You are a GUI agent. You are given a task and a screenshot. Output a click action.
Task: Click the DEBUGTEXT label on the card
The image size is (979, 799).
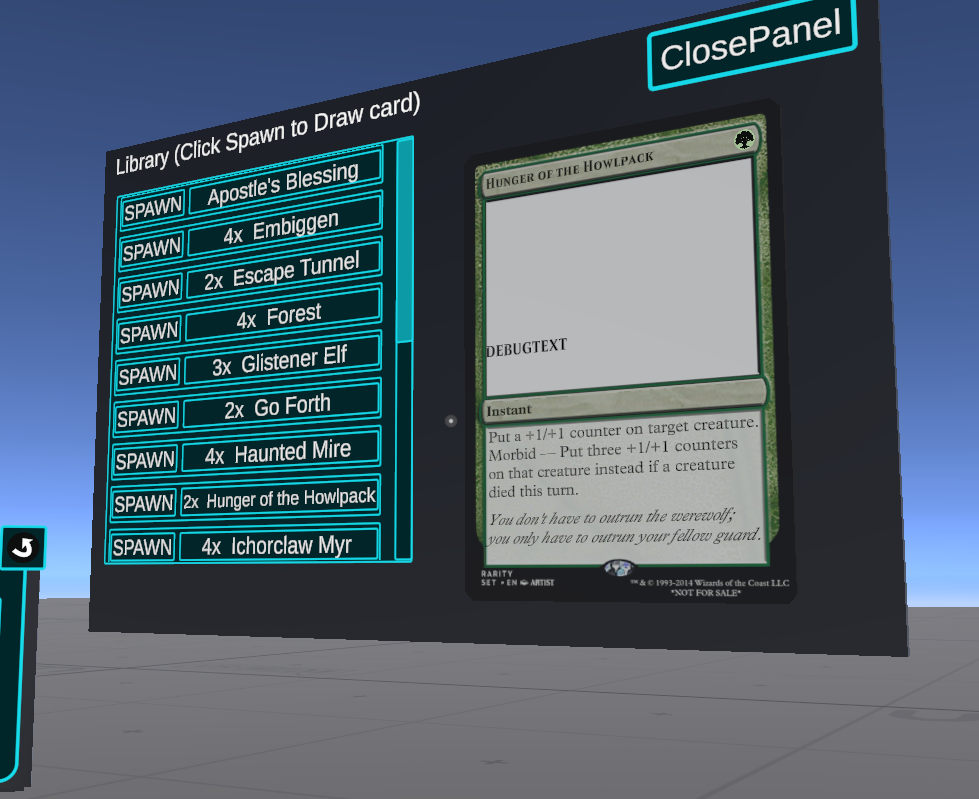pyautogui.click(x=526, y=347)
